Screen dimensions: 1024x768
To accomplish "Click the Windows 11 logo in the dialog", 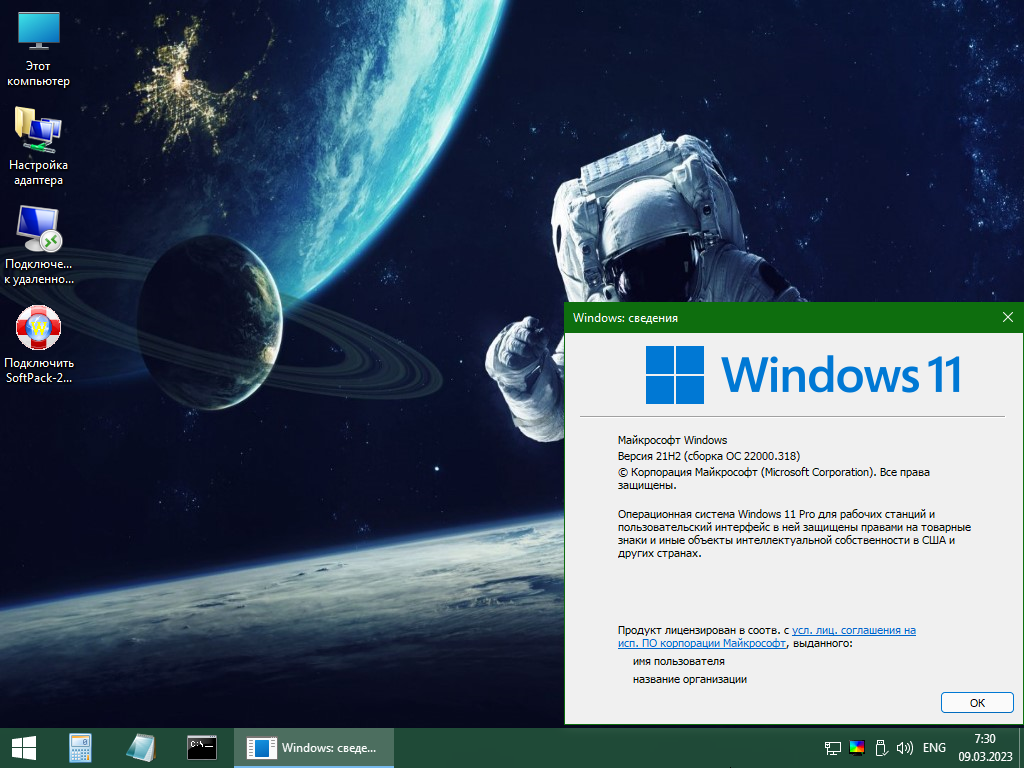I will (803, 375).
